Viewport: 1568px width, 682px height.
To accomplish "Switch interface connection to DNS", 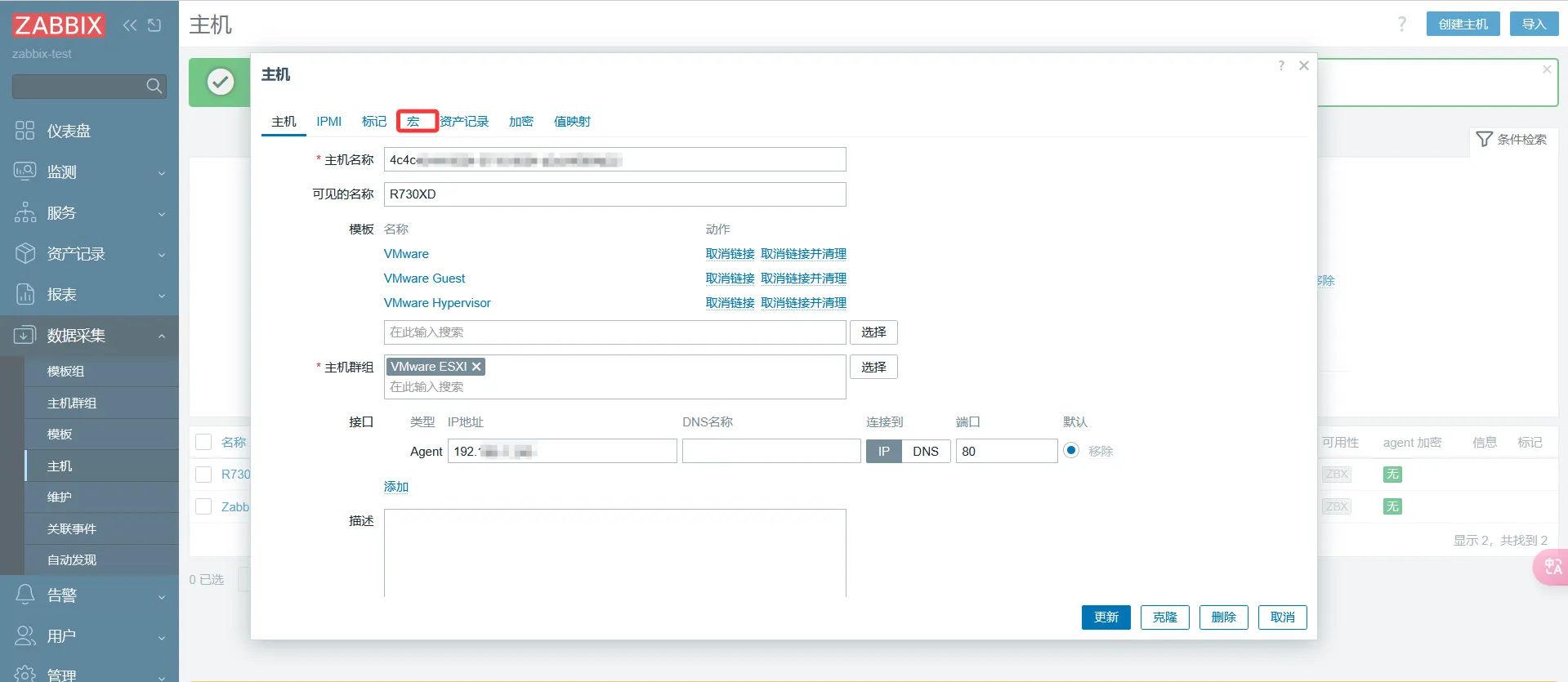I will click(926, 451).
